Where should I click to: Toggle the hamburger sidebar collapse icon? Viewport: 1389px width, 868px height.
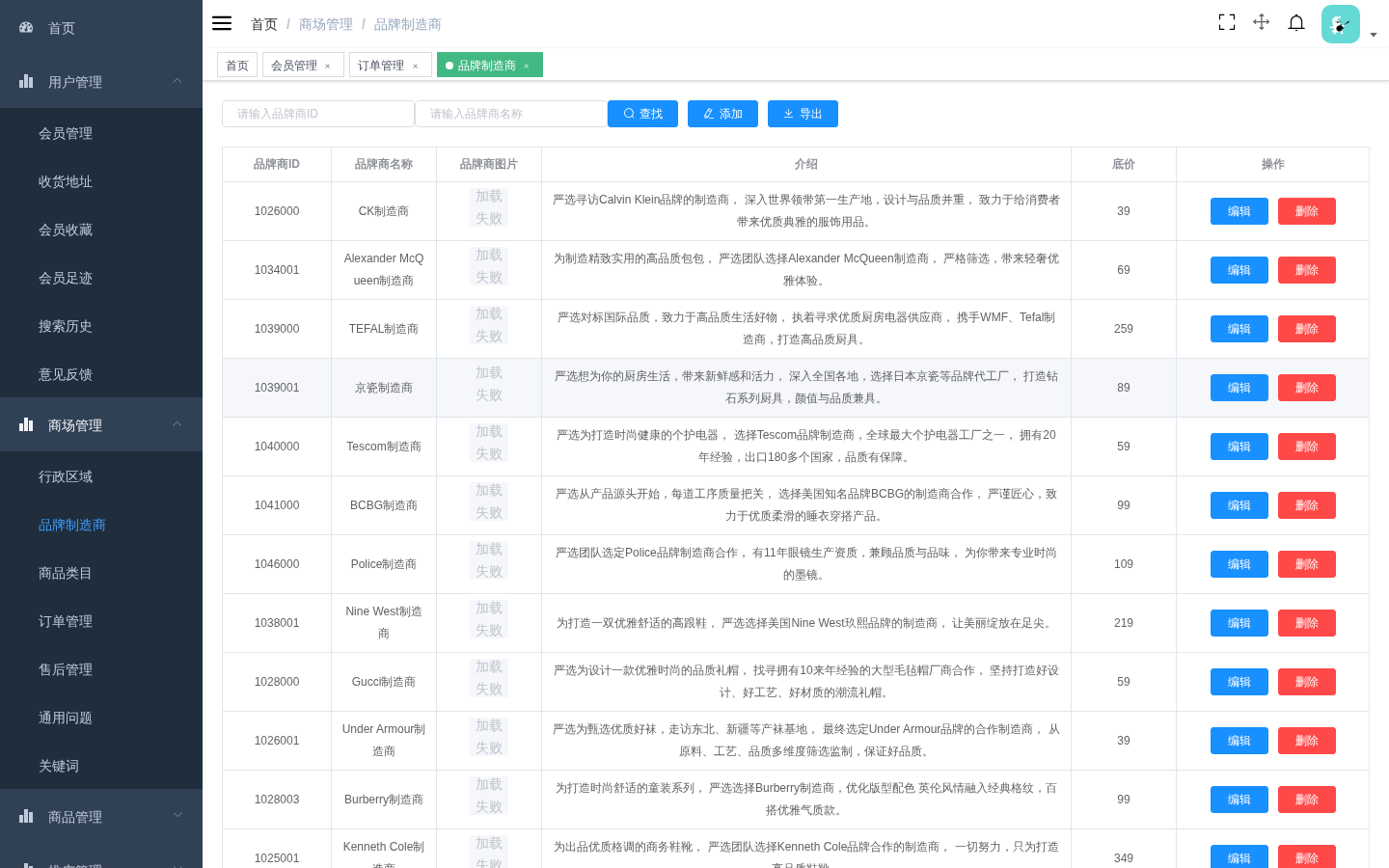pyautogui.click(x=222, y=23)
